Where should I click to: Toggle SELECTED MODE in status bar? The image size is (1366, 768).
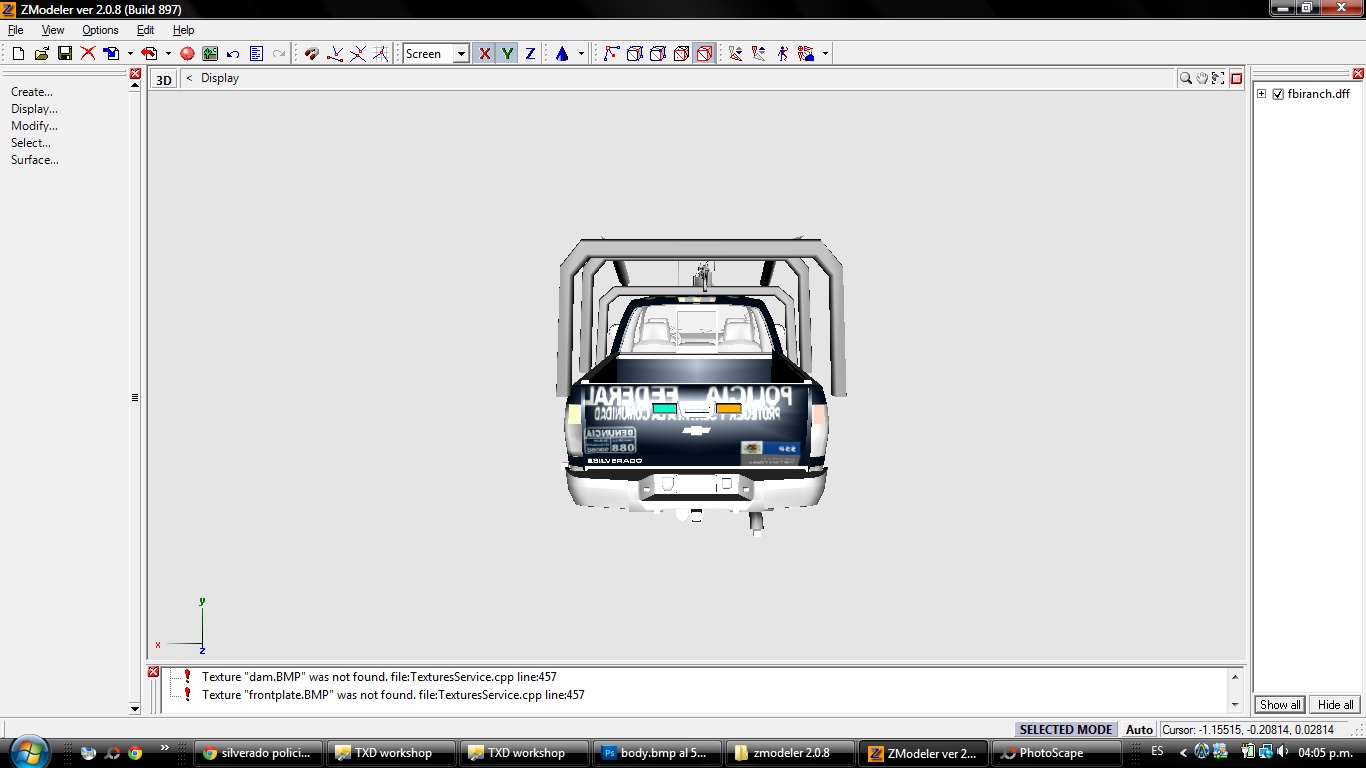pos(1066,729)
